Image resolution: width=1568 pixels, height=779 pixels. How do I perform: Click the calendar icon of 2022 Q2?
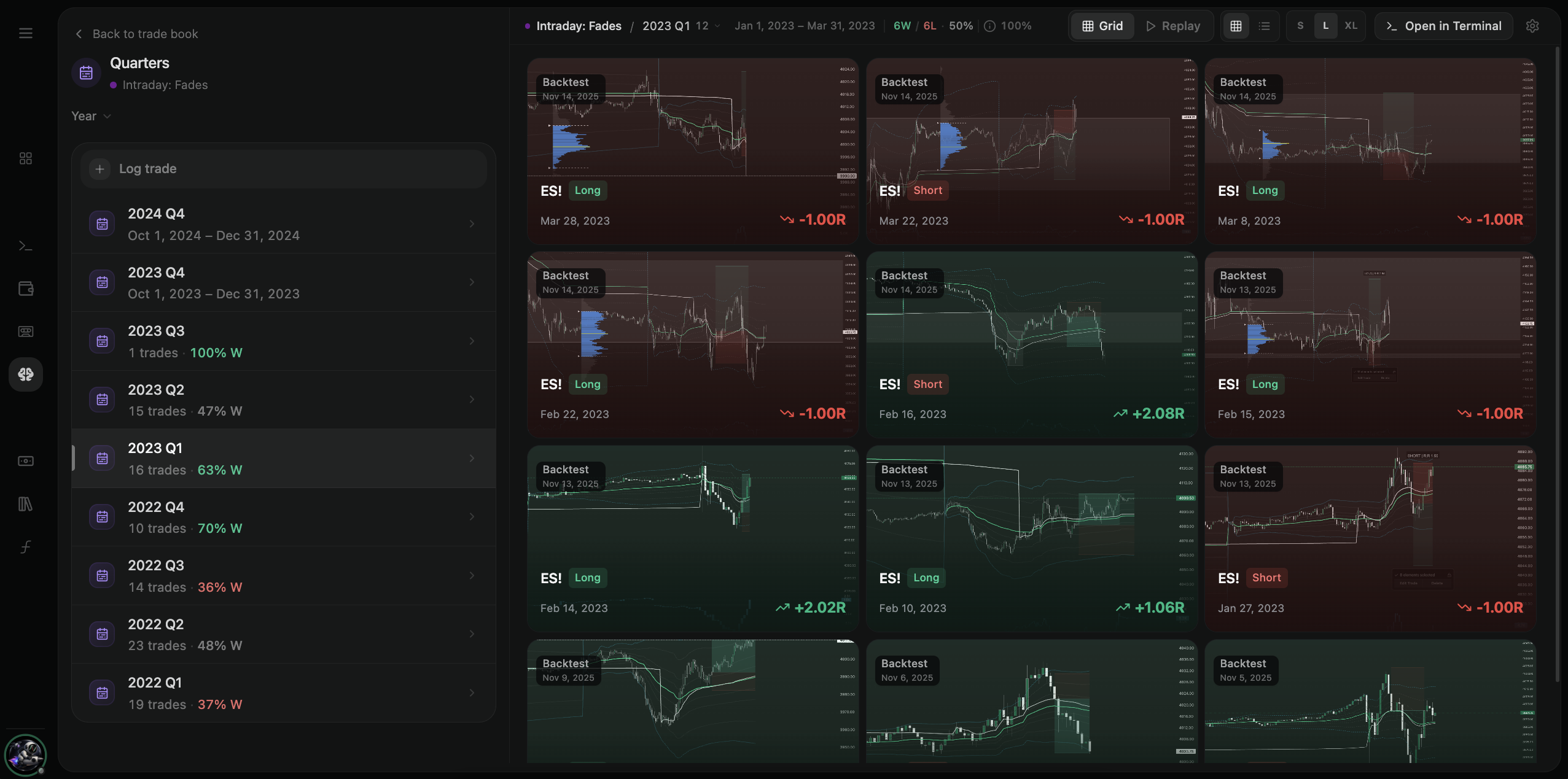pyautogui.click(x=102, y=634)
